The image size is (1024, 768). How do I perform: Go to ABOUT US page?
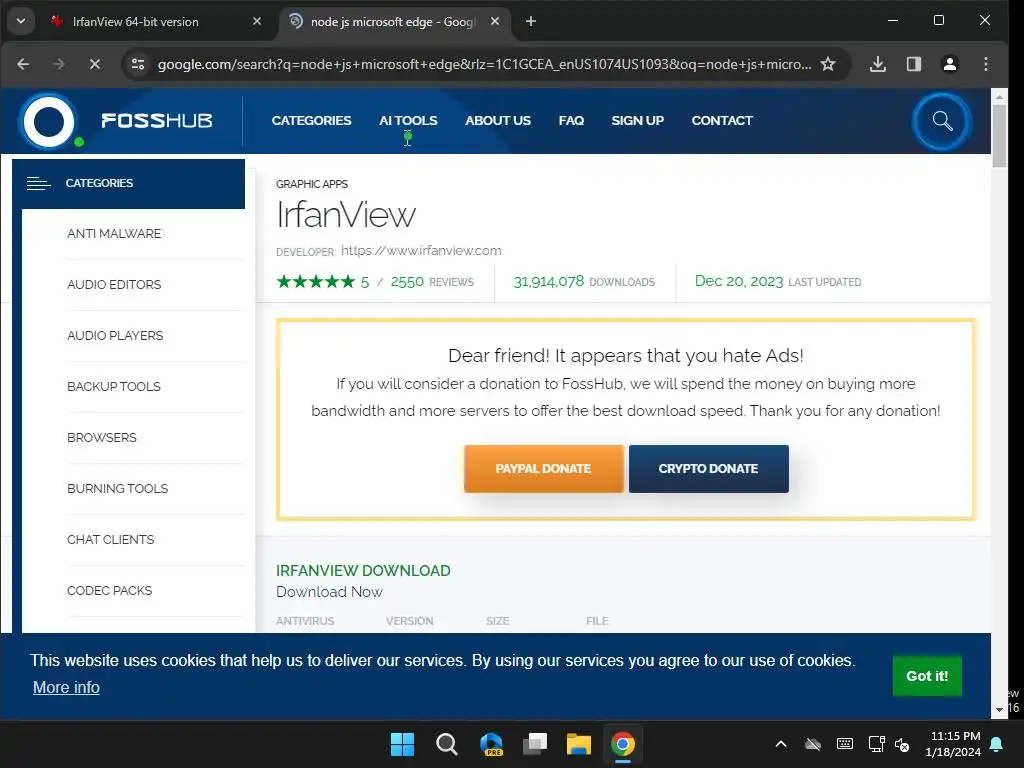pyautogui.click(x=498, y=121)
